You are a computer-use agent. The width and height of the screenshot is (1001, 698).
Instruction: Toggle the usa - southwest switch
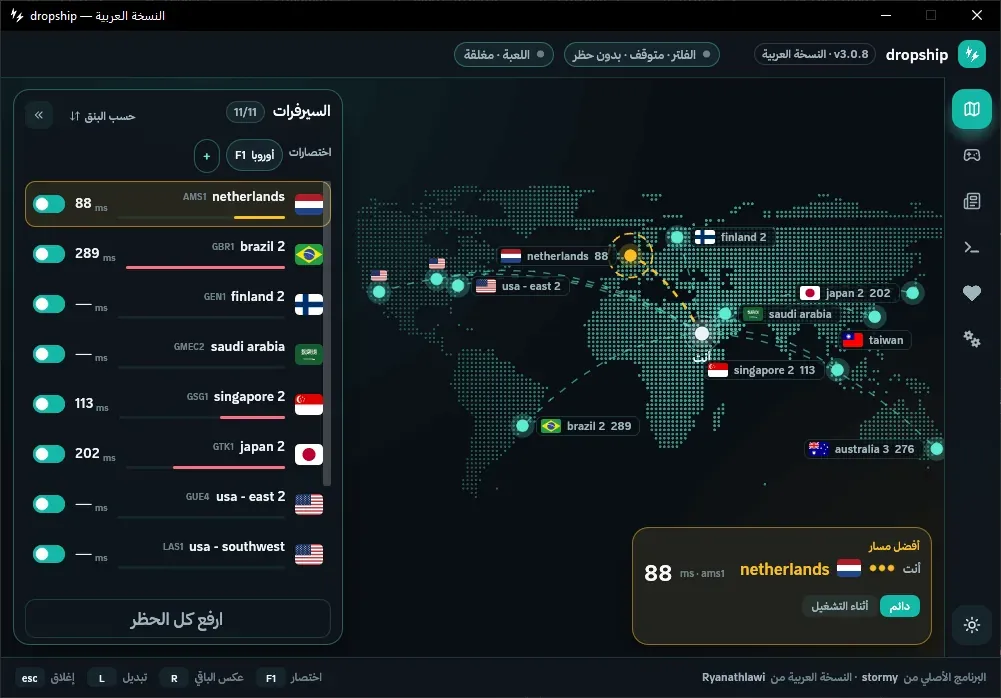49,554
